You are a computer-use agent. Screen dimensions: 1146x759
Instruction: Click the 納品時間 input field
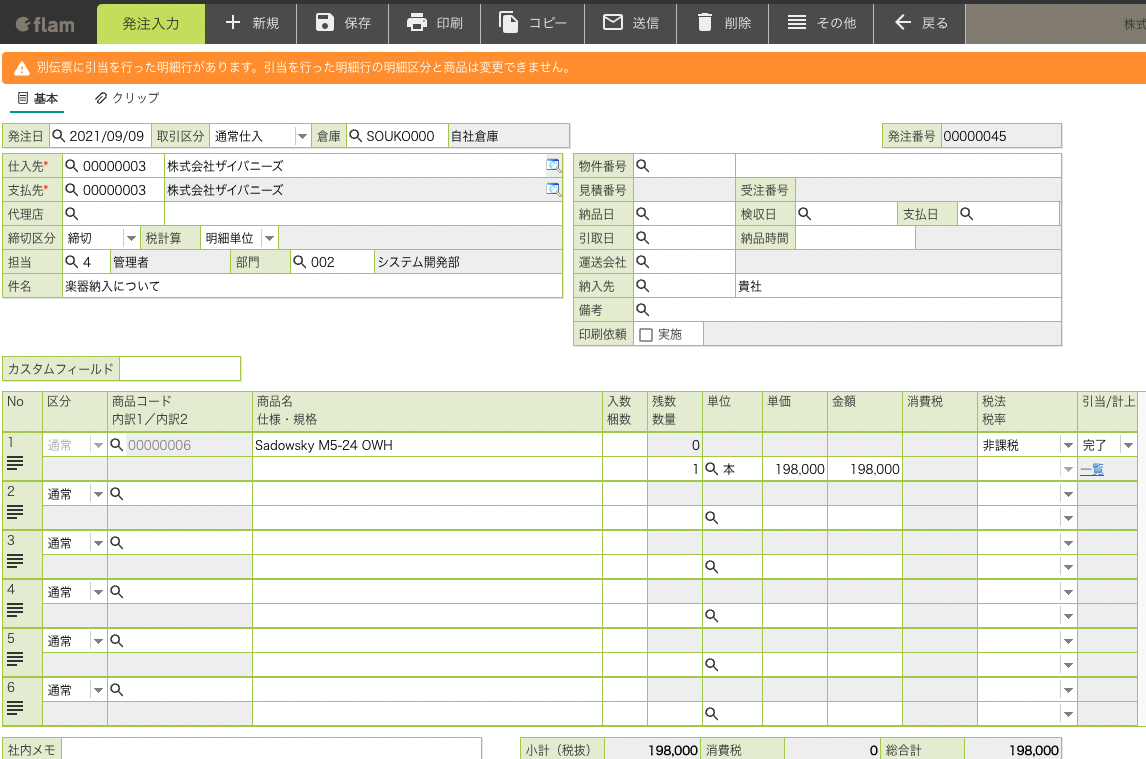[x=855, y=238]
